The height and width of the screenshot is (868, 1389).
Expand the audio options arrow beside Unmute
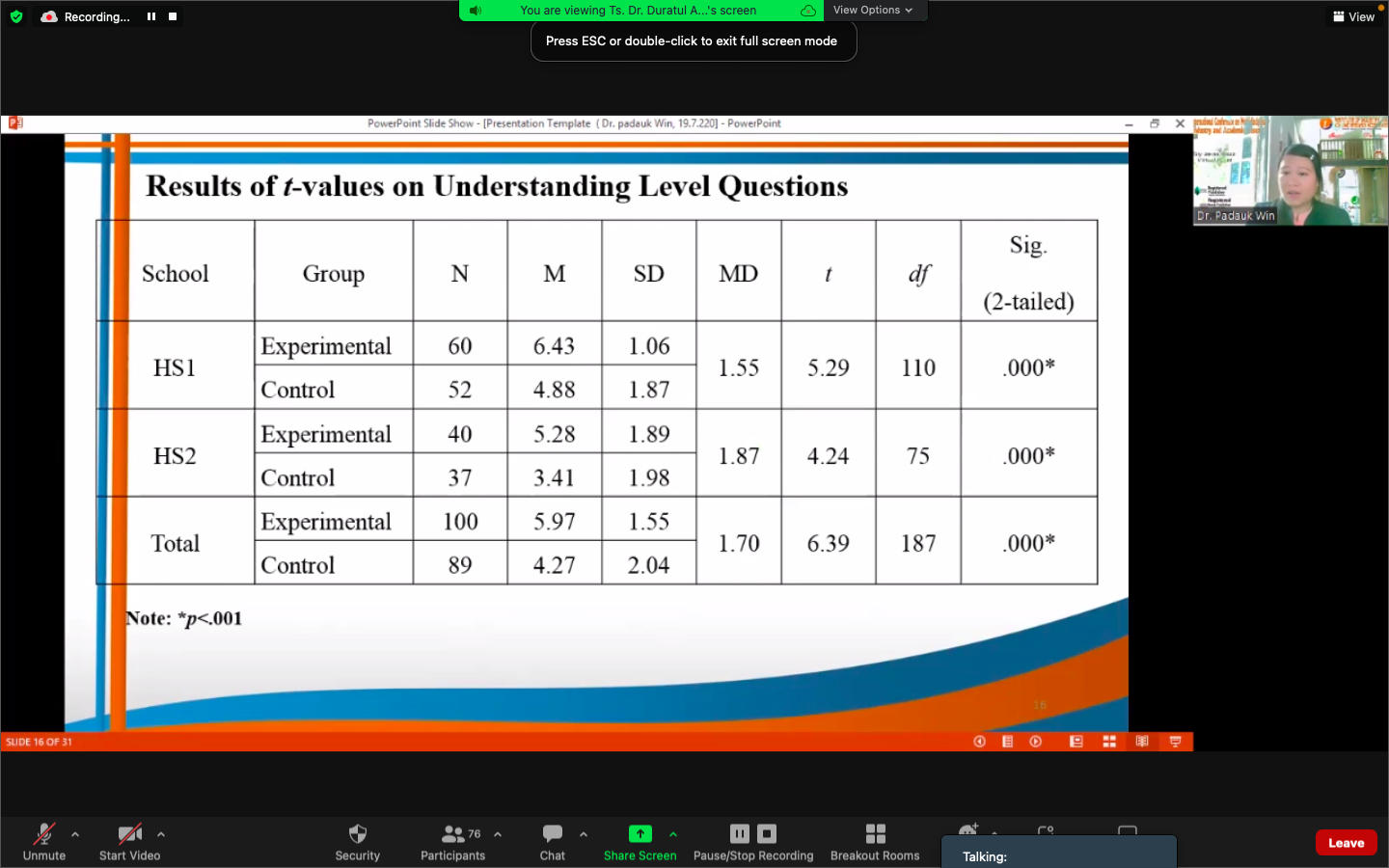(x=75, y=834)
